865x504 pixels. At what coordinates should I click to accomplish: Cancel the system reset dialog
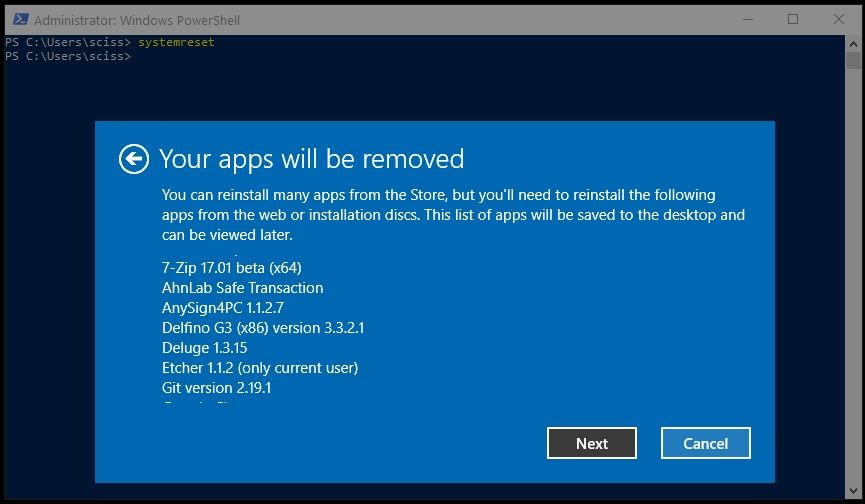click(706, 443)
